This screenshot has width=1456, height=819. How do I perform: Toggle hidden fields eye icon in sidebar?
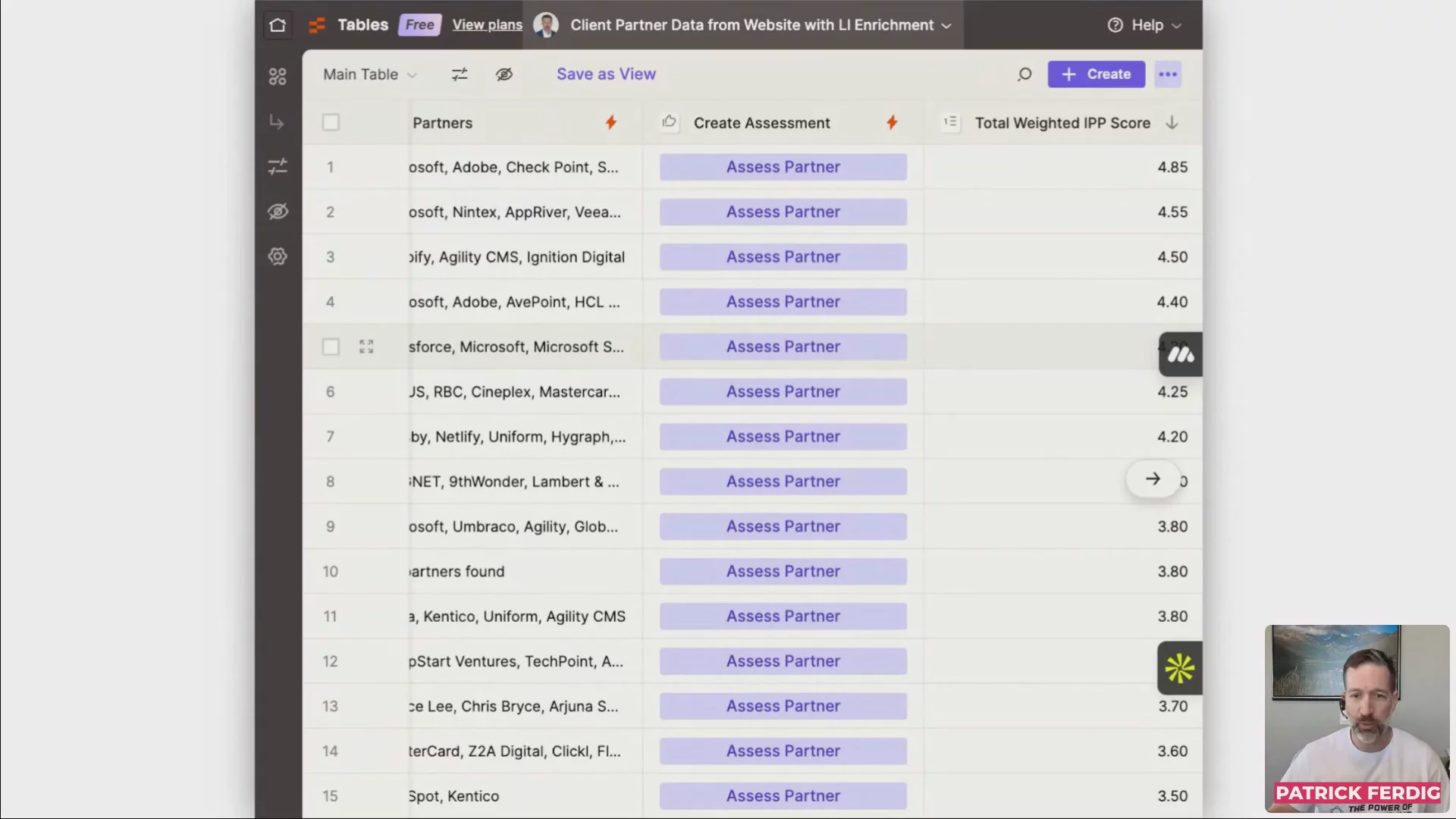tap(278, 212)
